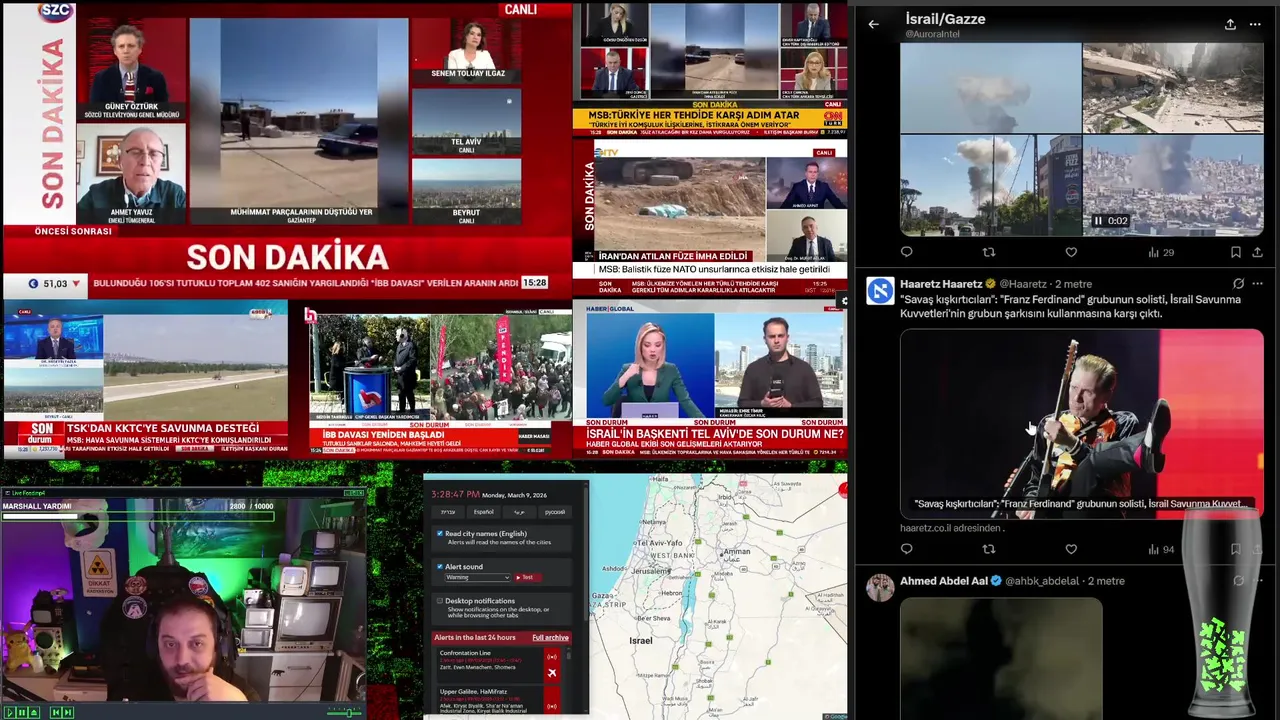Retweet the Haaretz Franz Ferdinand tweet
Screen dimensions: 1280x720
click(x=989, y=549)
